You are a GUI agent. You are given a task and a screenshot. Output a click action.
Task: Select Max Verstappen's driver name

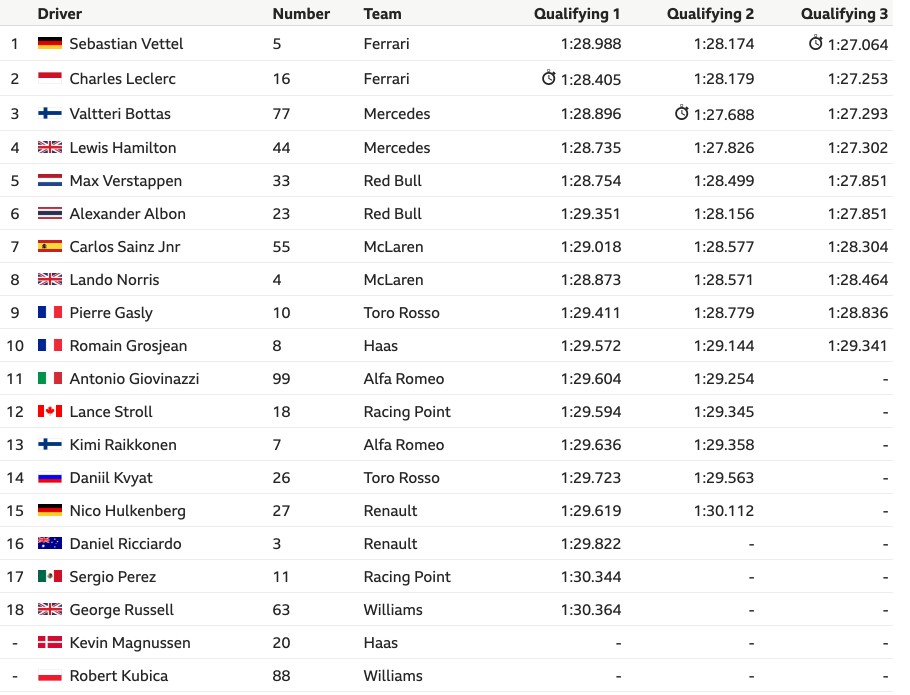[x=126, y=181]
